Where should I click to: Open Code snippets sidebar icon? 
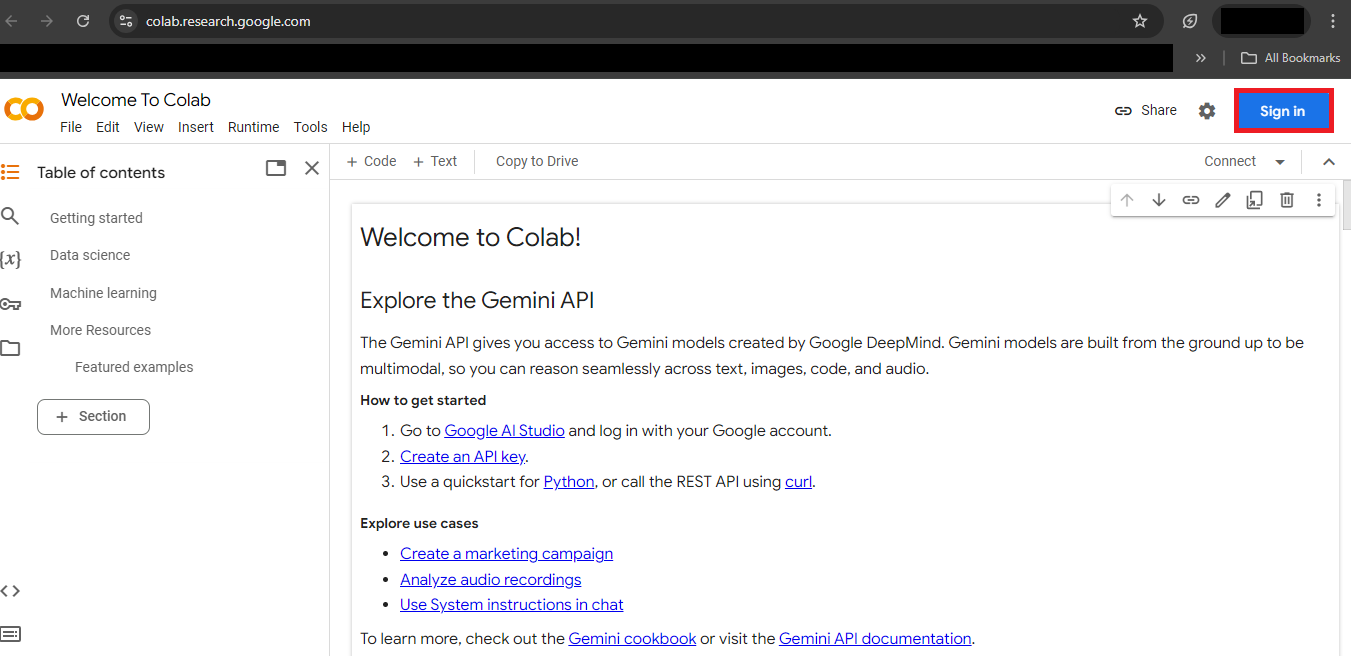tap(10, 591)
